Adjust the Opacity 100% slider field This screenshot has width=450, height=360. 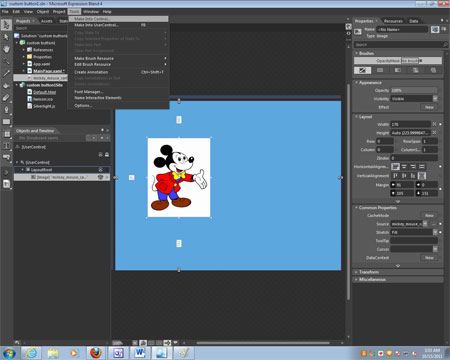pyautogui.click(x=413, y=90)
